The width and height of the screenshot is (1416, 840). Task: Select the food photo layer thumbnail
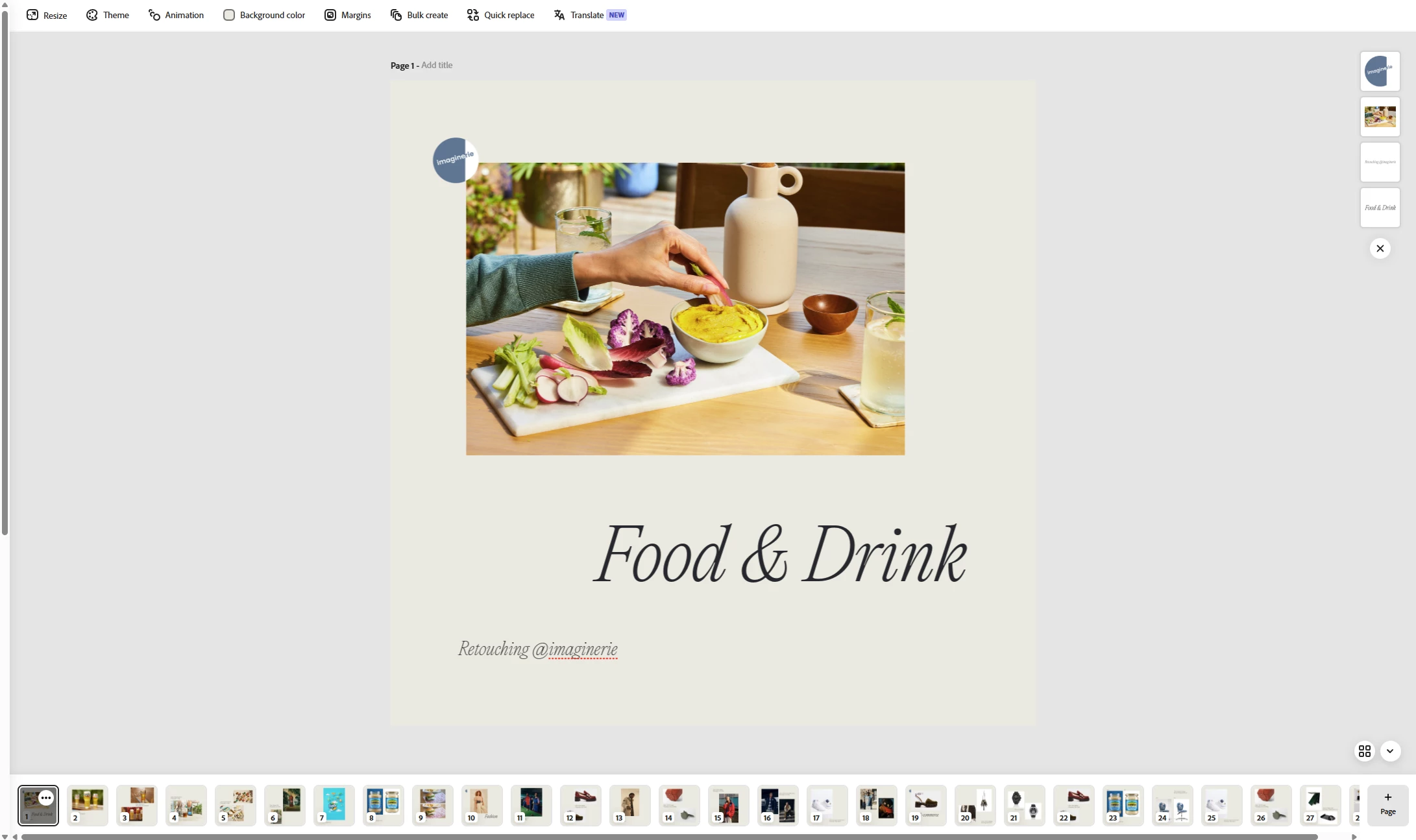pyautogui.click(x=1380, y=117)
